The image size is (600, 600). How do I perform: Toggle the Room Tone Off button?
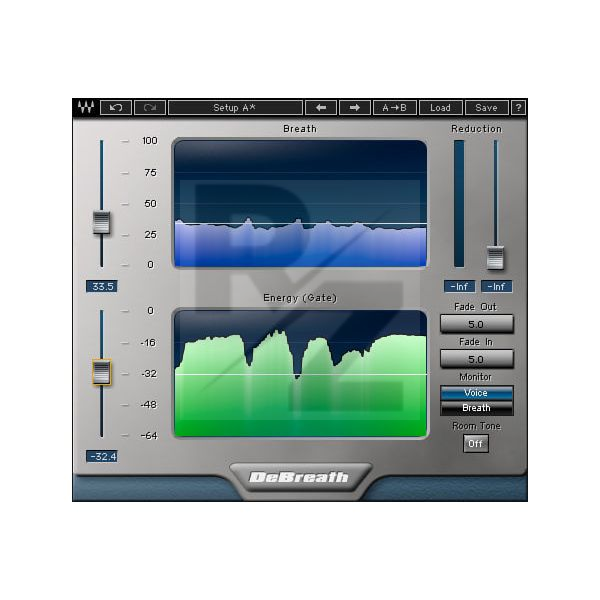tap(477, 443)
